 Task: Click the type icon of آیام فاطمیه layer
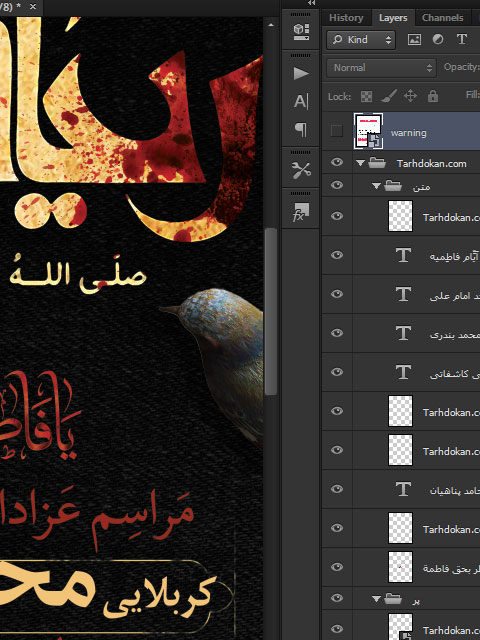coord(403,256)
